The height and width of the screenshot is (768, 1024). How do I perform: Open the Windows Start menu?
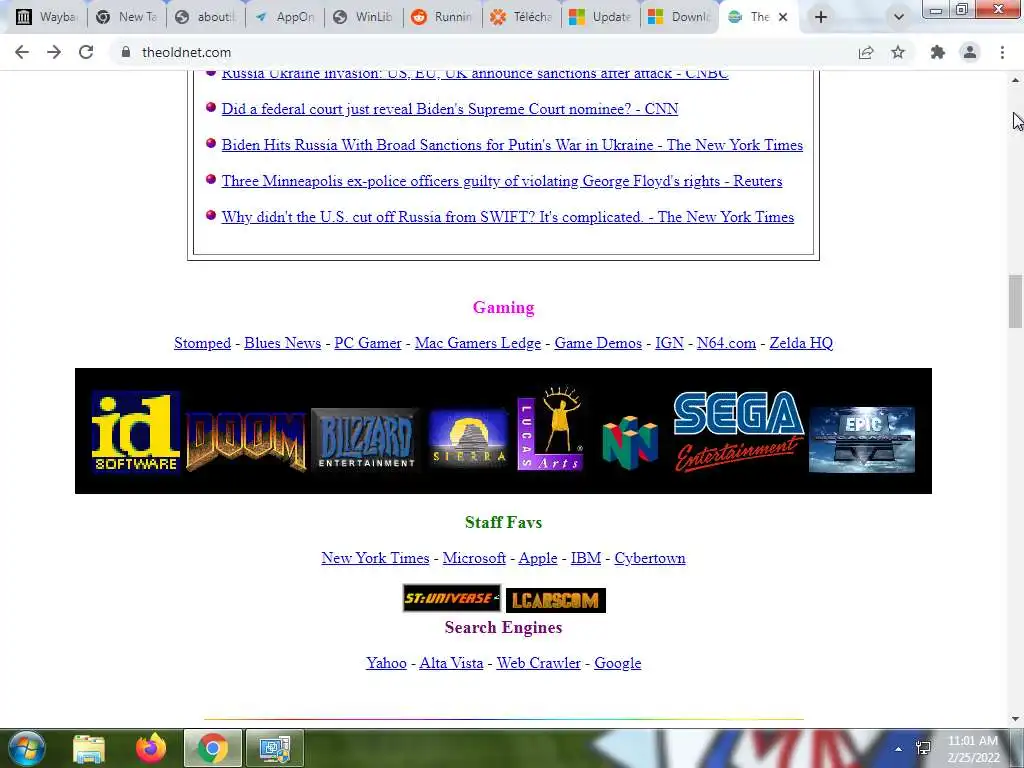pyautogui.click(x=26, y=748)
